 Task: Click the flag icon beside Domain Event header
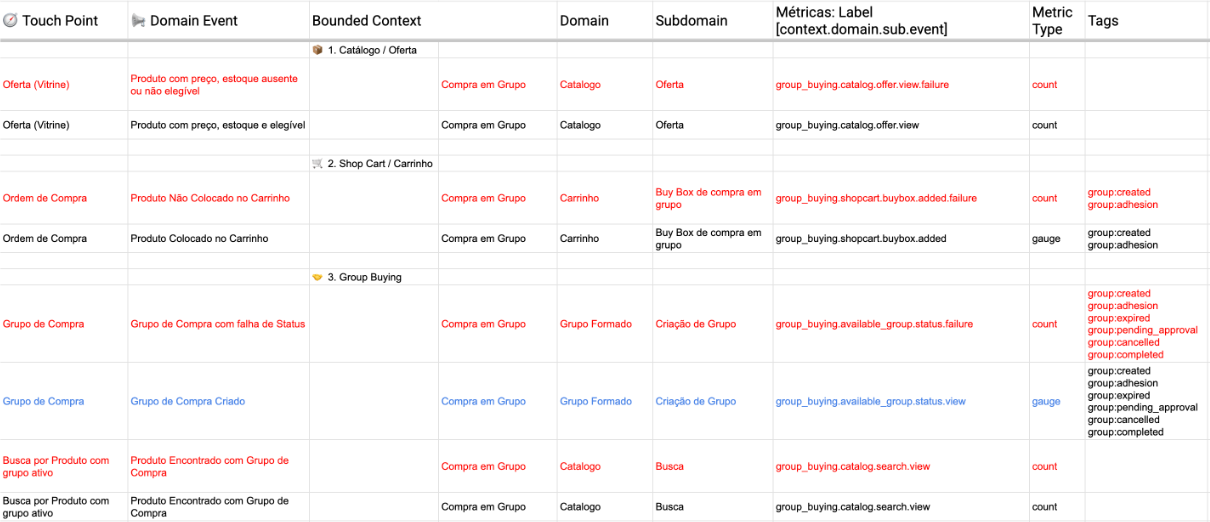(x=138, y=21)
